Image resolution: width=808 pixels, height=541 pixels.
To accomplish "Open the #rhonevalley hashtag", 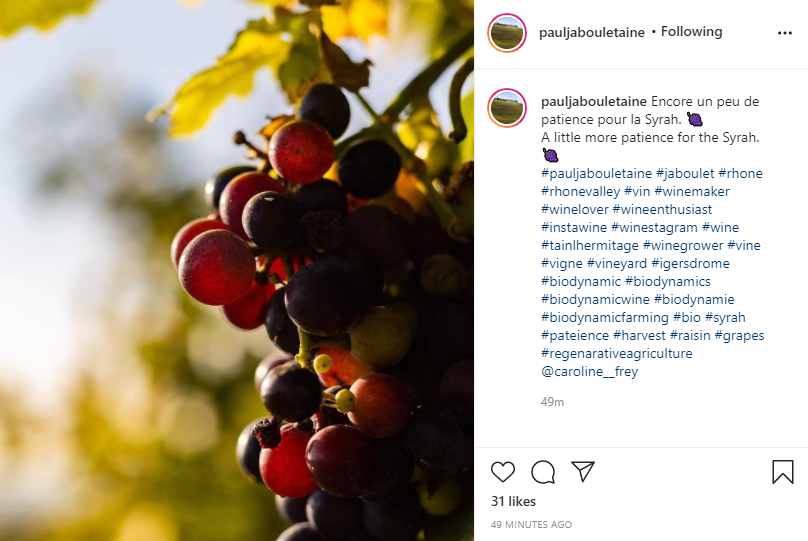I will tap(580, 192).
